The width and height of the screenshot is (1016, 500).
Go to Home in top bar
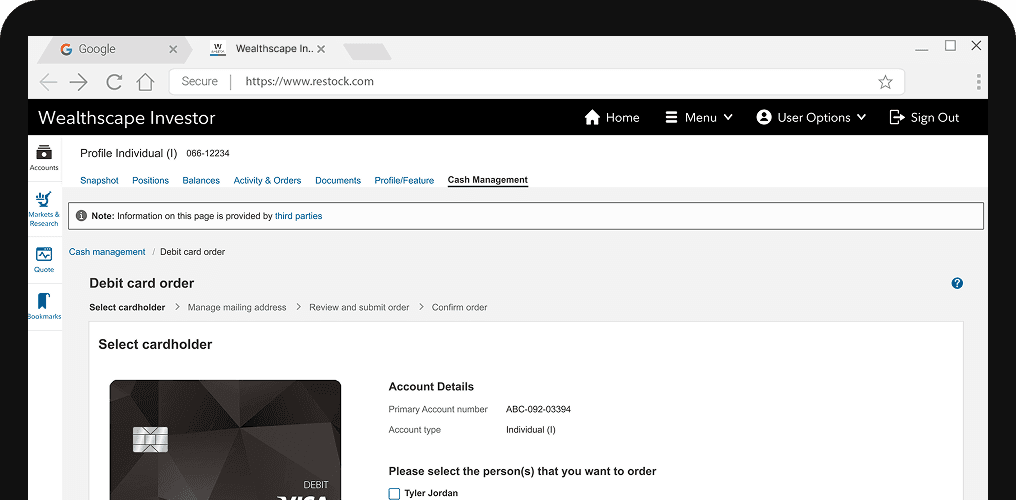[x=612, y=117]
